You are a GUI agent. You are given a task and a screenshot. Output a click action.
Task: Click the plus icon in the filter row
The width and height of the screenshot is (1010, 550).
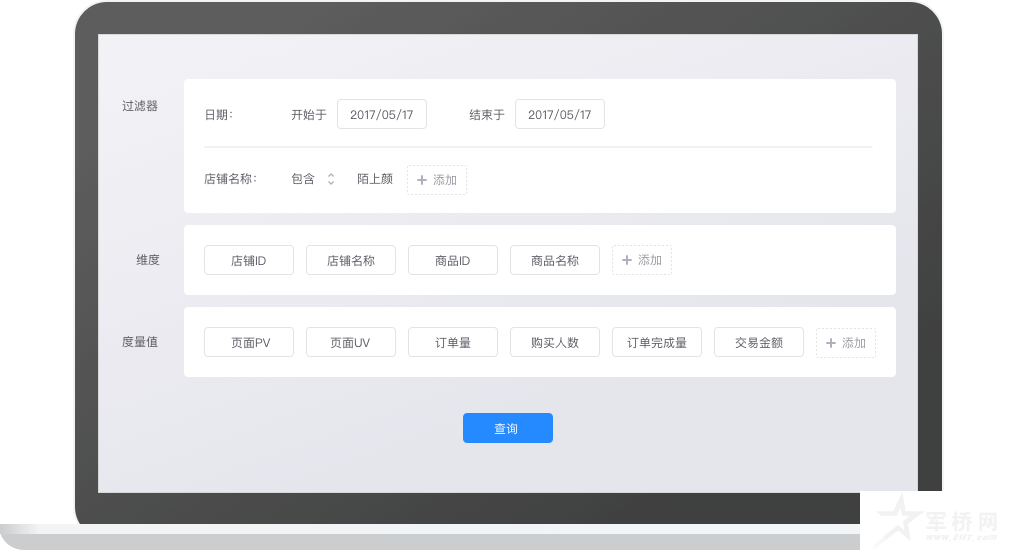point(422,180)
